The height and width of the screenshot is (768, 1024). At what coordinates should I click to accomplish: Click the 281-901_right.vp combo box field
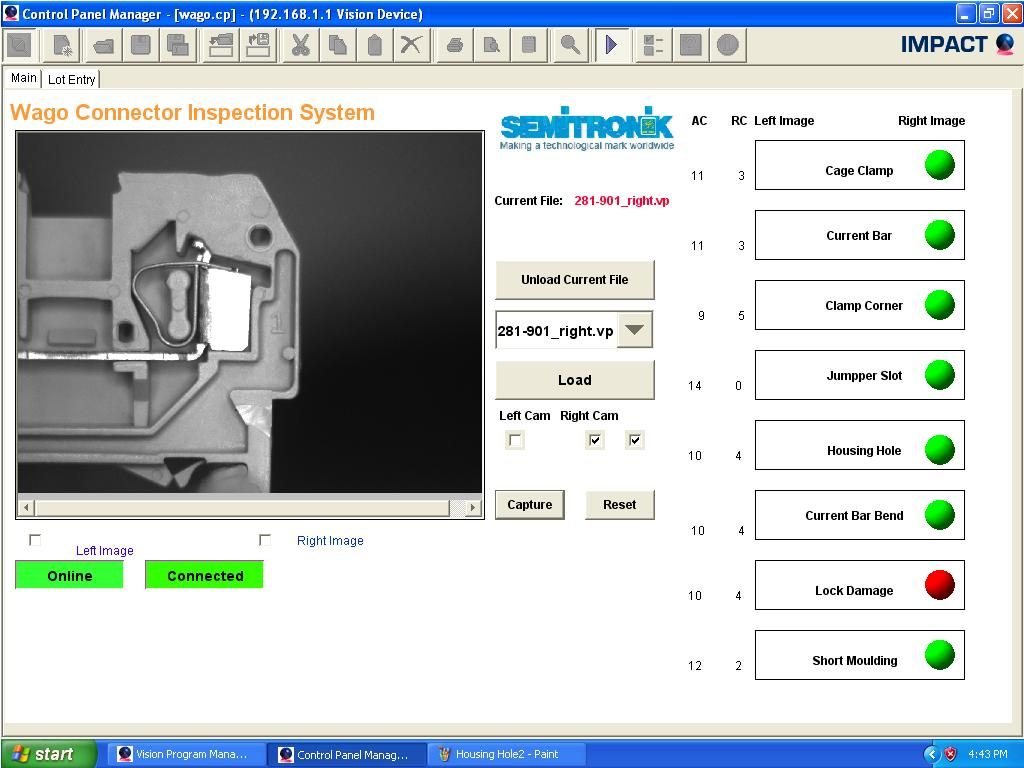tap(556, 331)
